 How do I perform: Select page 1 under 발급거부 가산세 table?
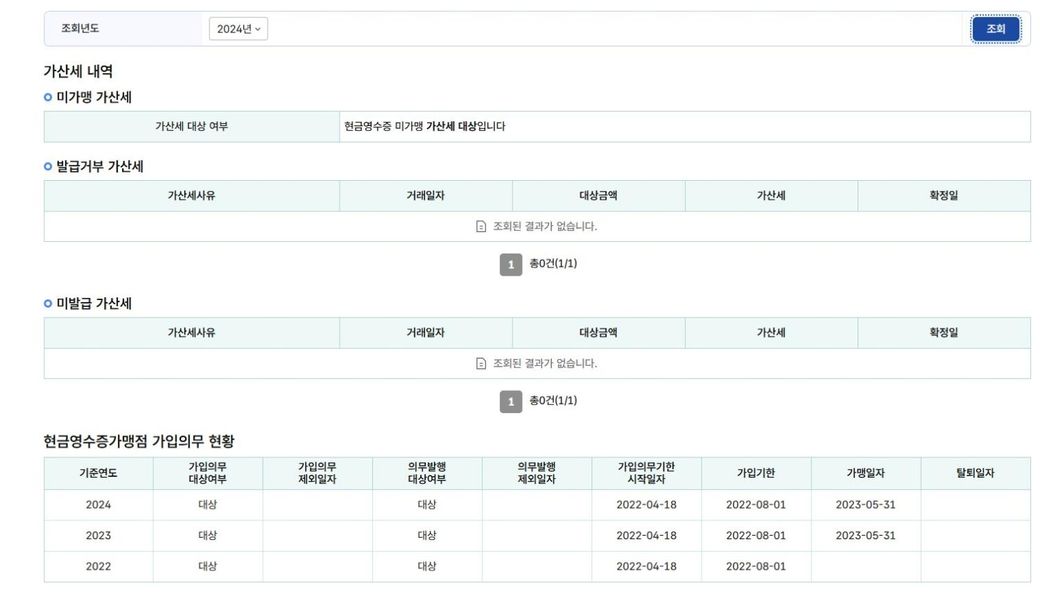coord(510,264)
